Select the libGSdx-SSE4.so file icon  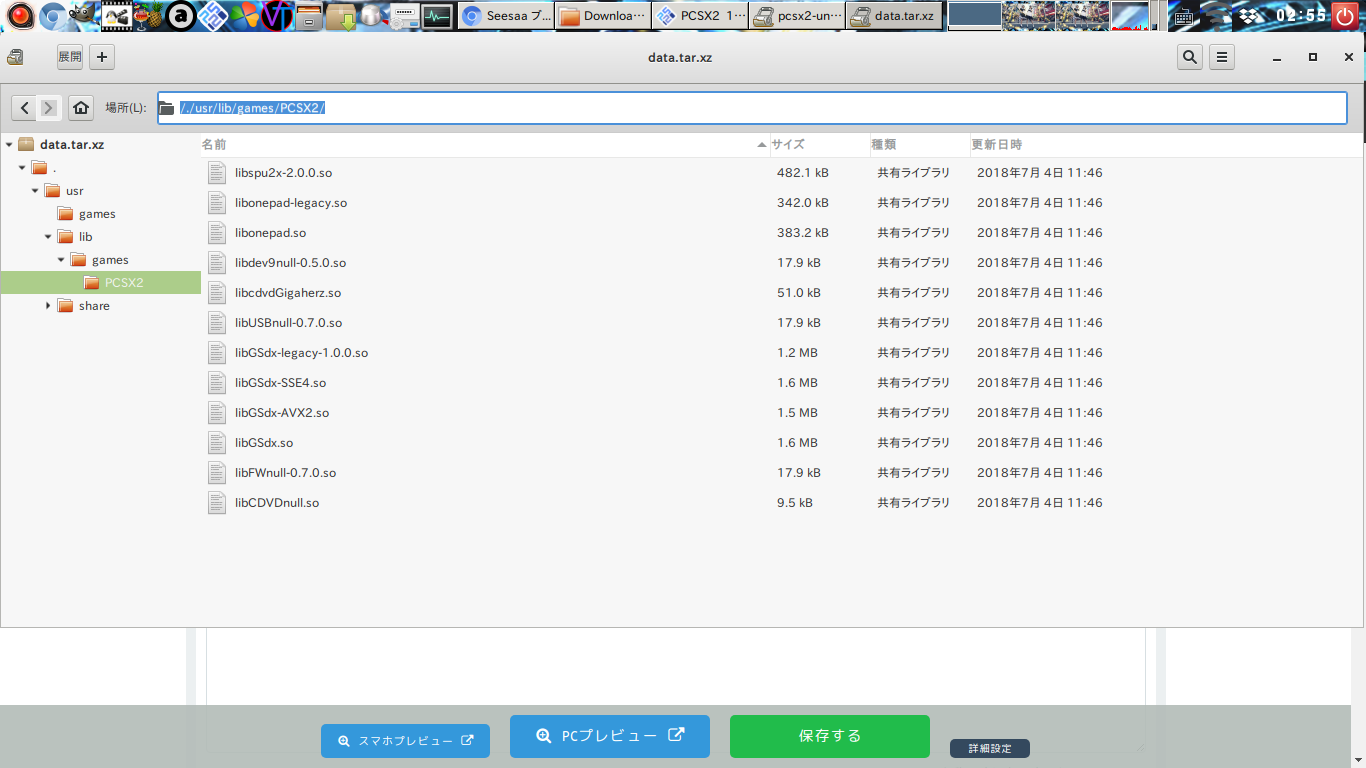[217, 383]
